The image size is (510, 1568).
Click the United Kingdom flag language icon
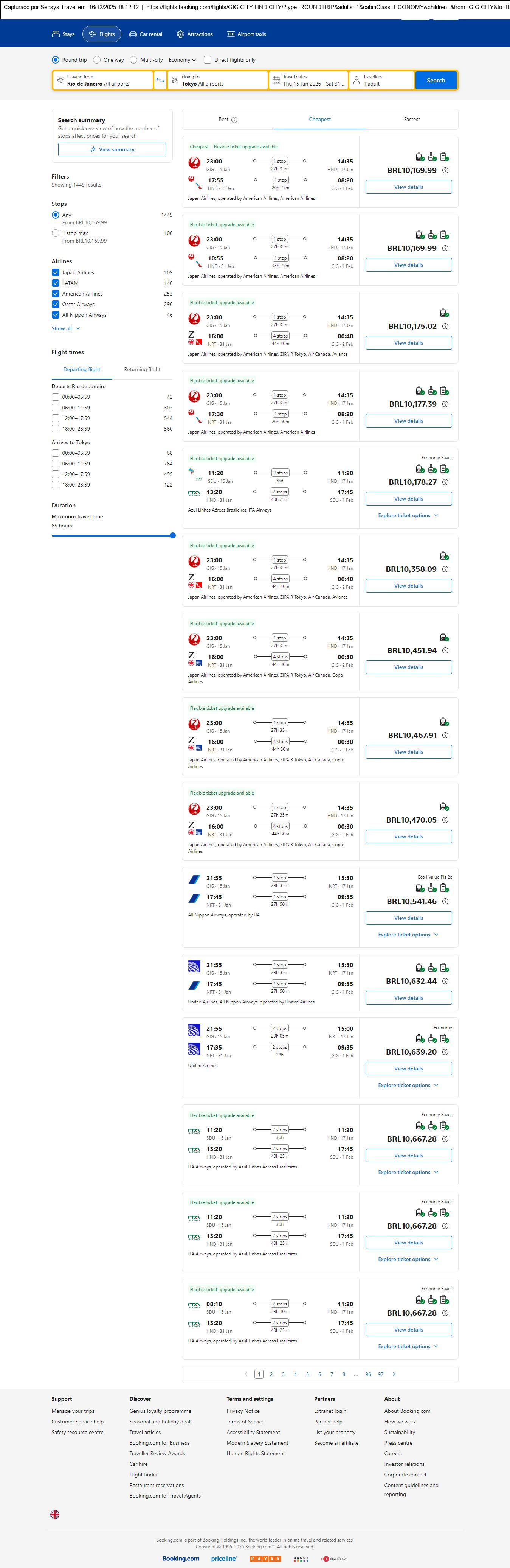click(55, 1514)
